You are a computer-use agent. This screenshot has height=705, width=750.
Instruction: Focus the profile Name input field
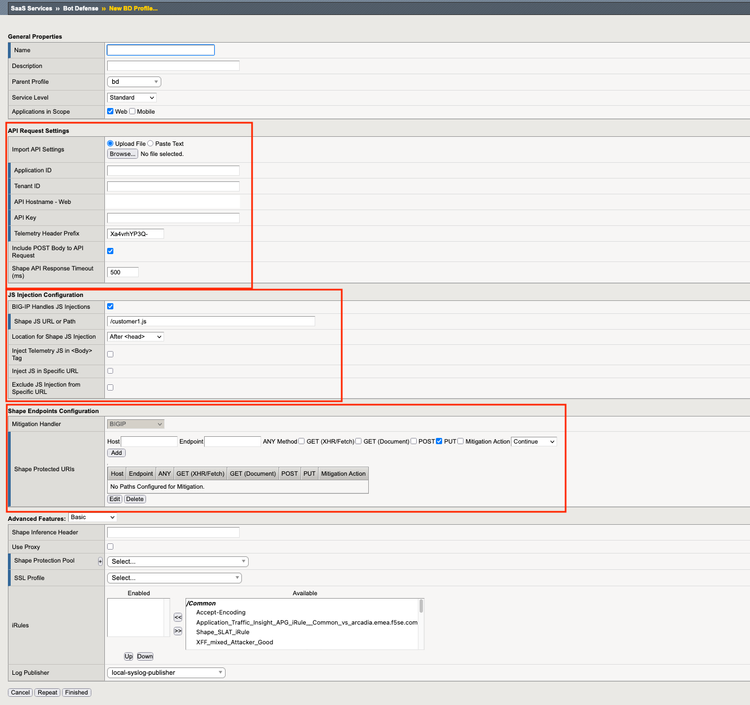click(x=160, y=50)
